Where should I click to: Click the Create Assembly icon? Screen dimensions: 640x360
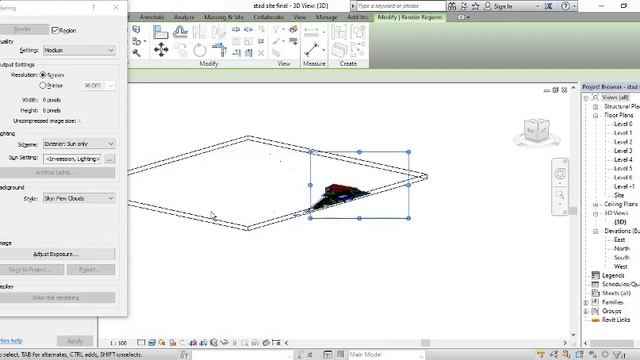pyautogui.click(x=339, y=32)
